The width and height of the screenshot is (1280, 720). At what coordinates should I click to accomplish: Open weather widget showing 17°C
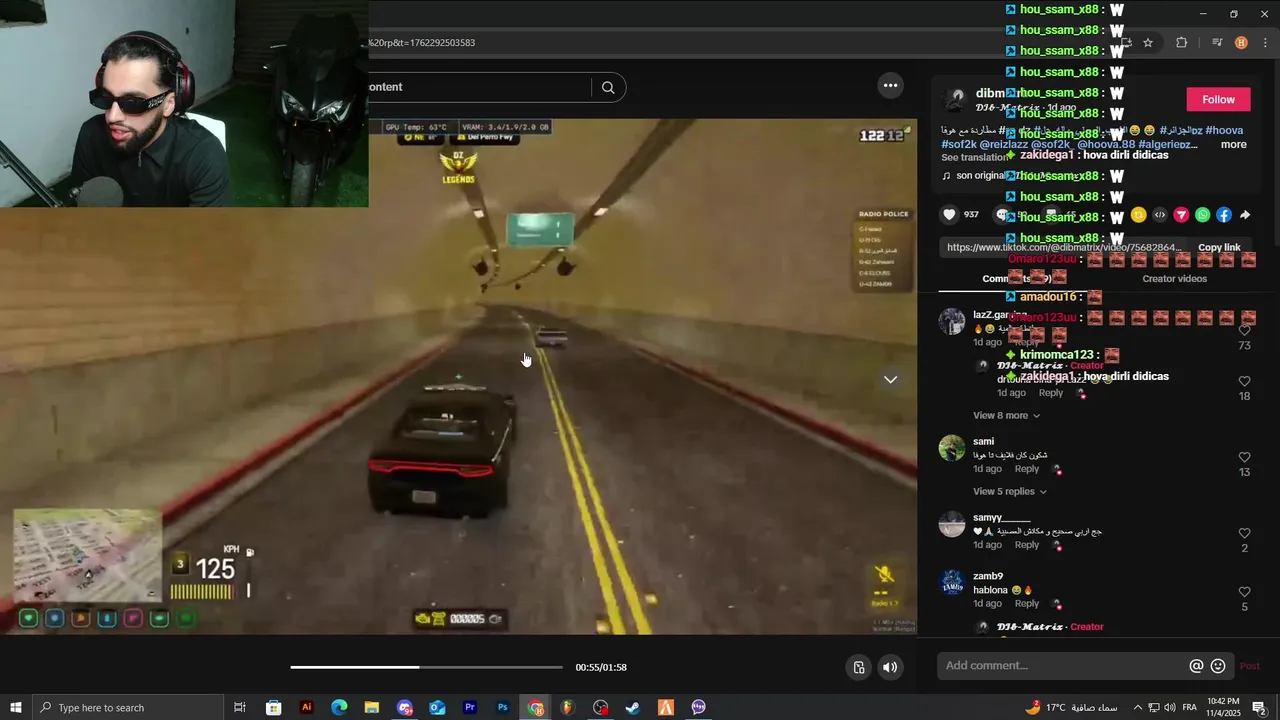click(x=1071, y=708)
